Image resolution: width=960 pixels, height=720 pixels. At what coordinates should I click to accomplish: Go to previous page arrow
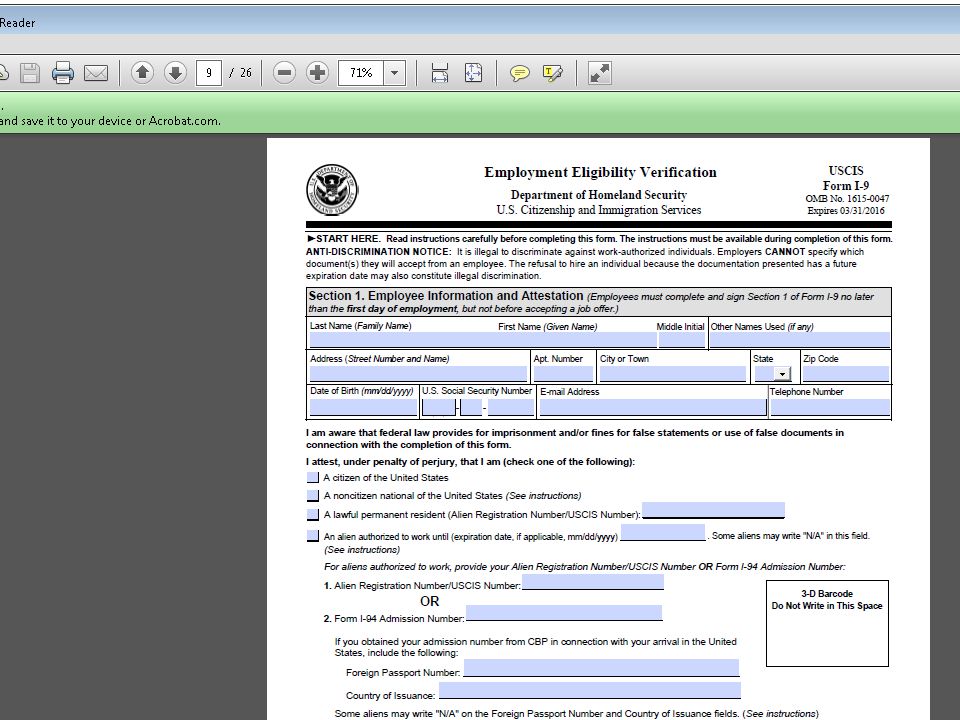point(142,73)
